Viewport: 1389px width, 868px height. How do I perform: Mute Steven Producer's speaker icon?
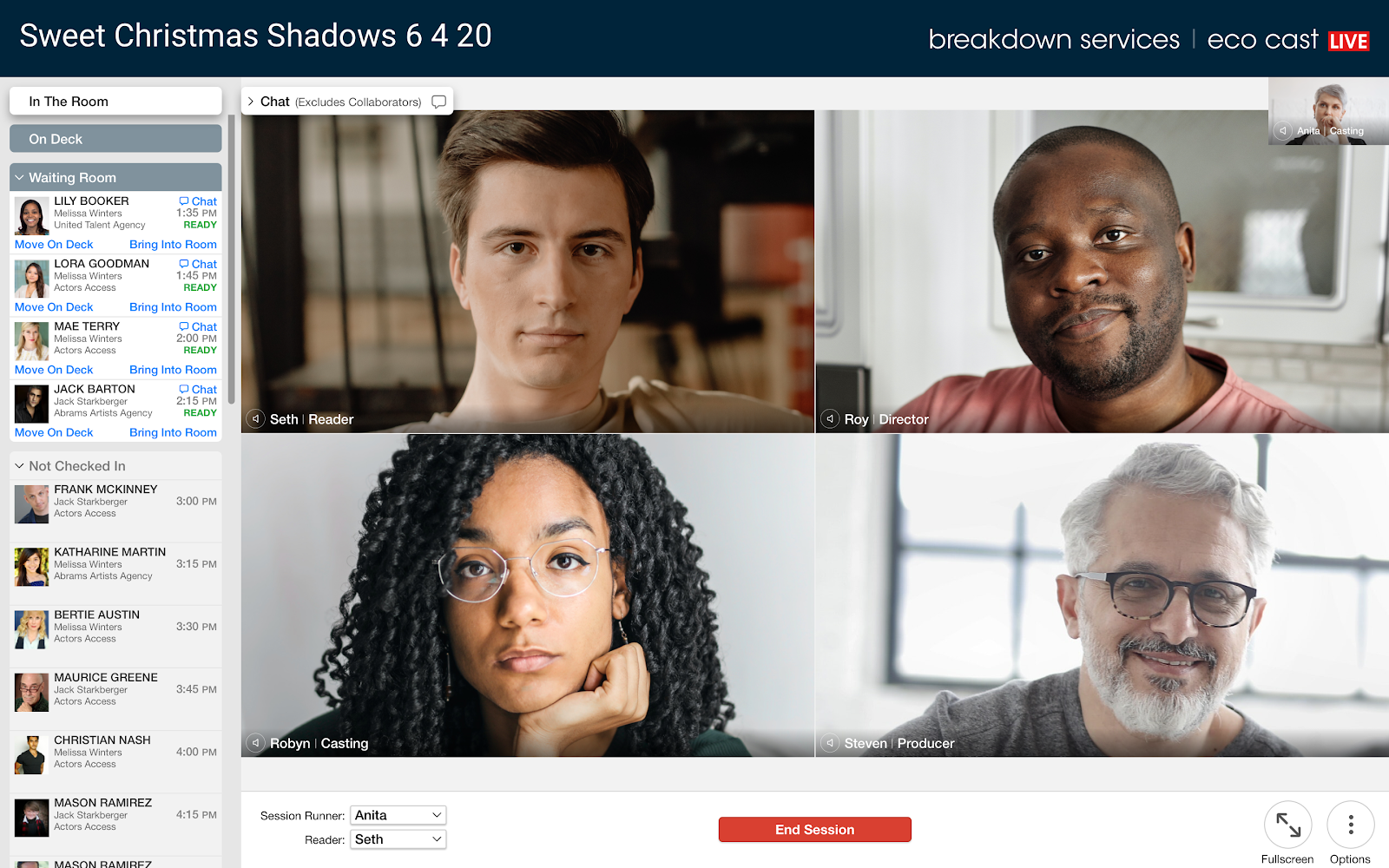830,743
